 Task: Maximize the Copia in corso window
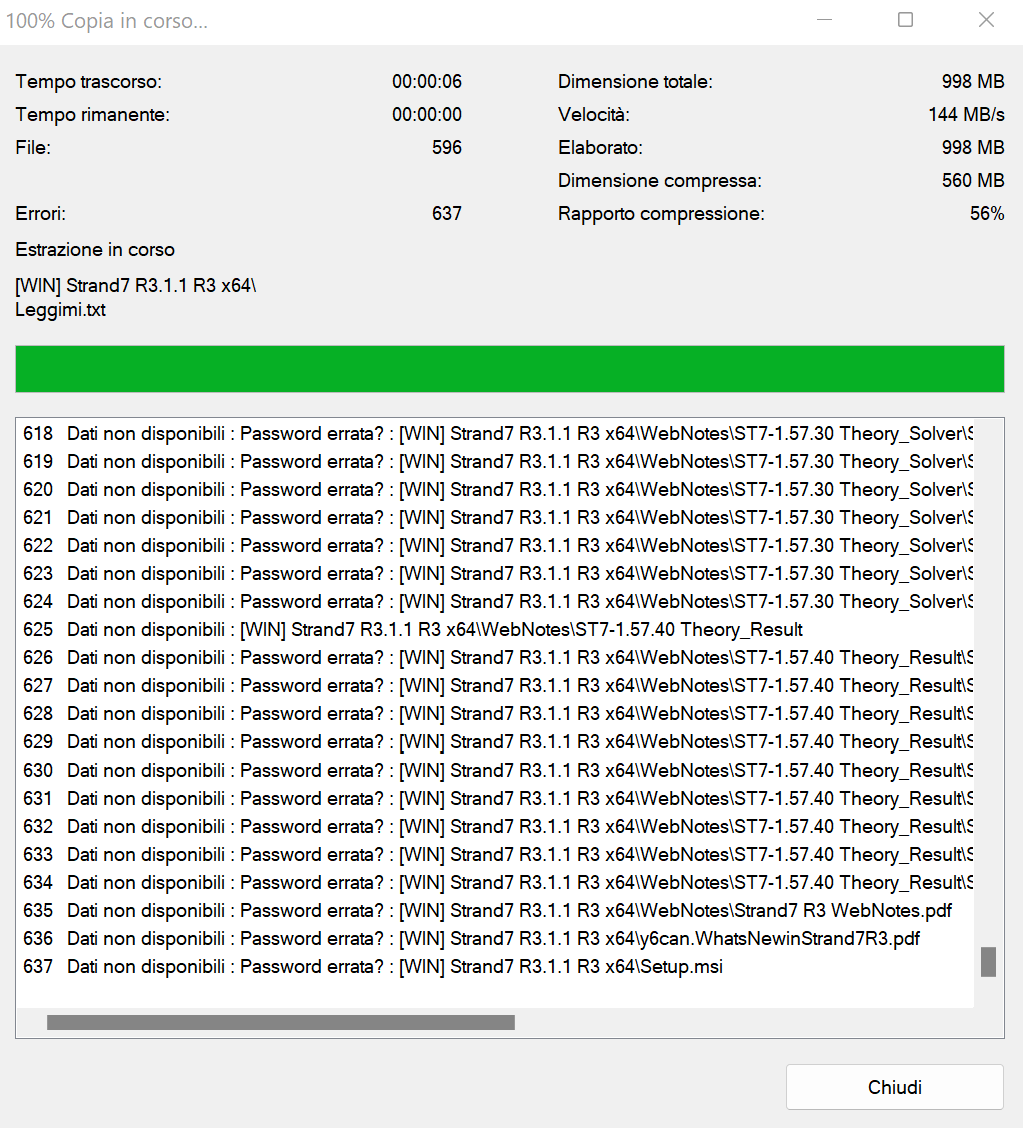pos(906,20)
